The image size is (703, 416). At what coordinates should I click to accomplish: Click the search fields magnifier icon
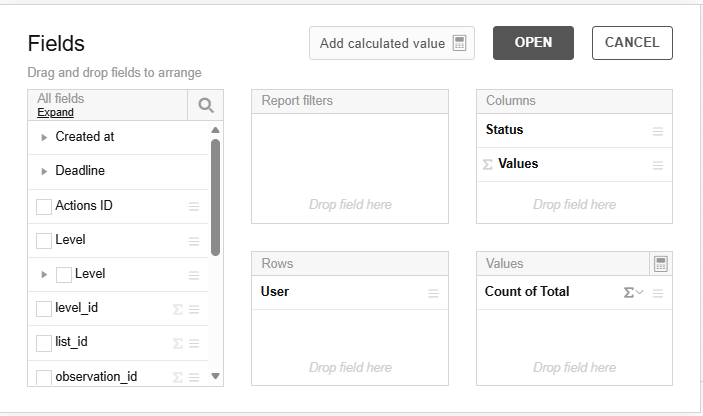pyautogui.click(x=205, y=105)
